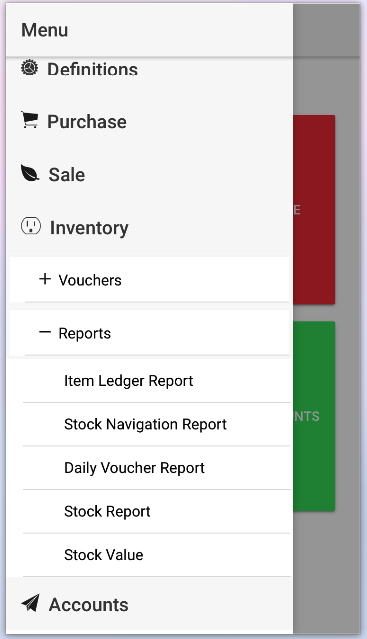Click the Menu header title
Image resolution: width=367 pixels, height=639 pixels.
pos(44,30)
